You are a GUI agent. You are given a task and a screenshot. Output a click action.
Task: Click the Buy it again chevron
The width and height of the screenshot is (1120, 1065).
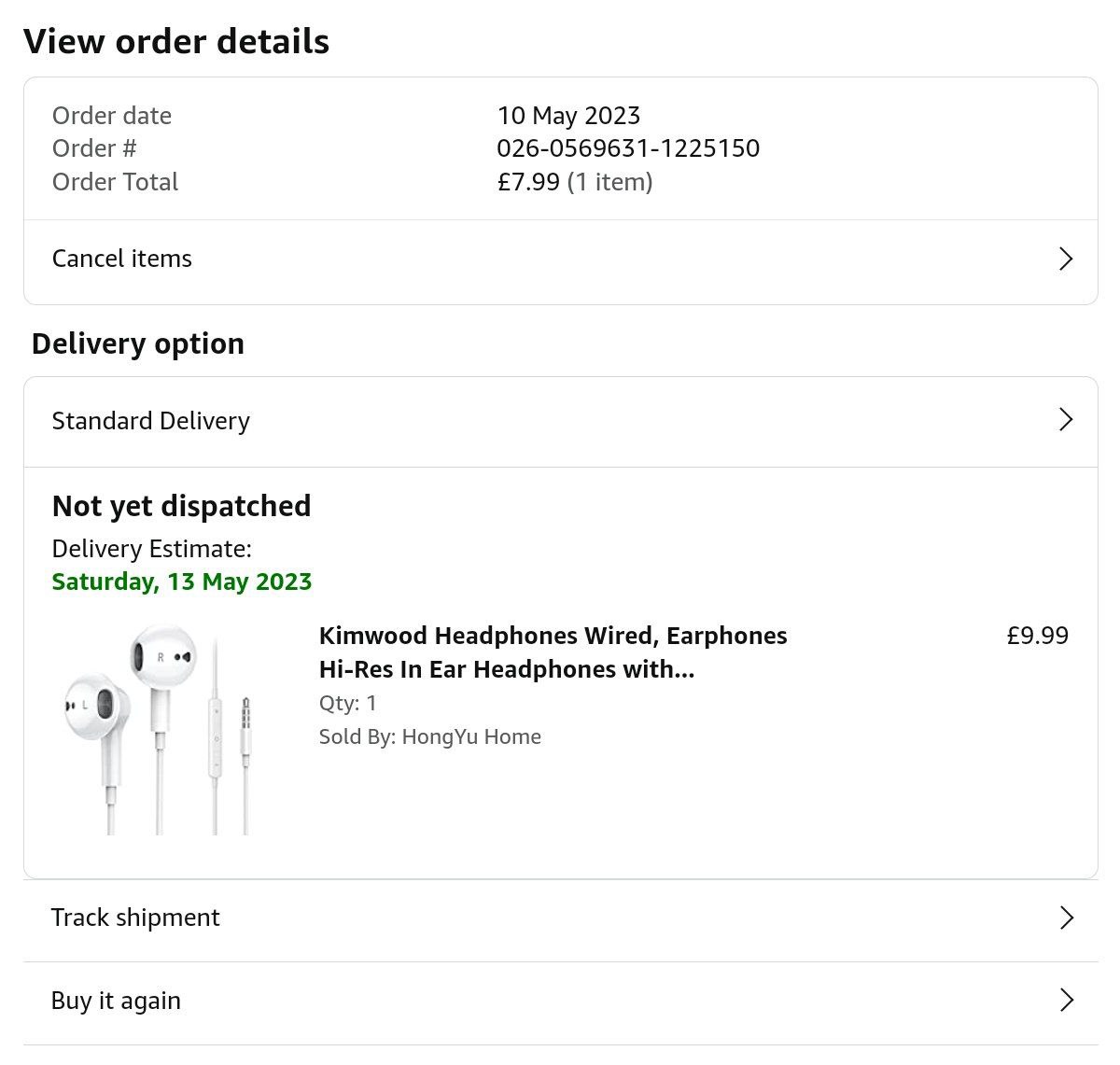coord(1066,1001)
